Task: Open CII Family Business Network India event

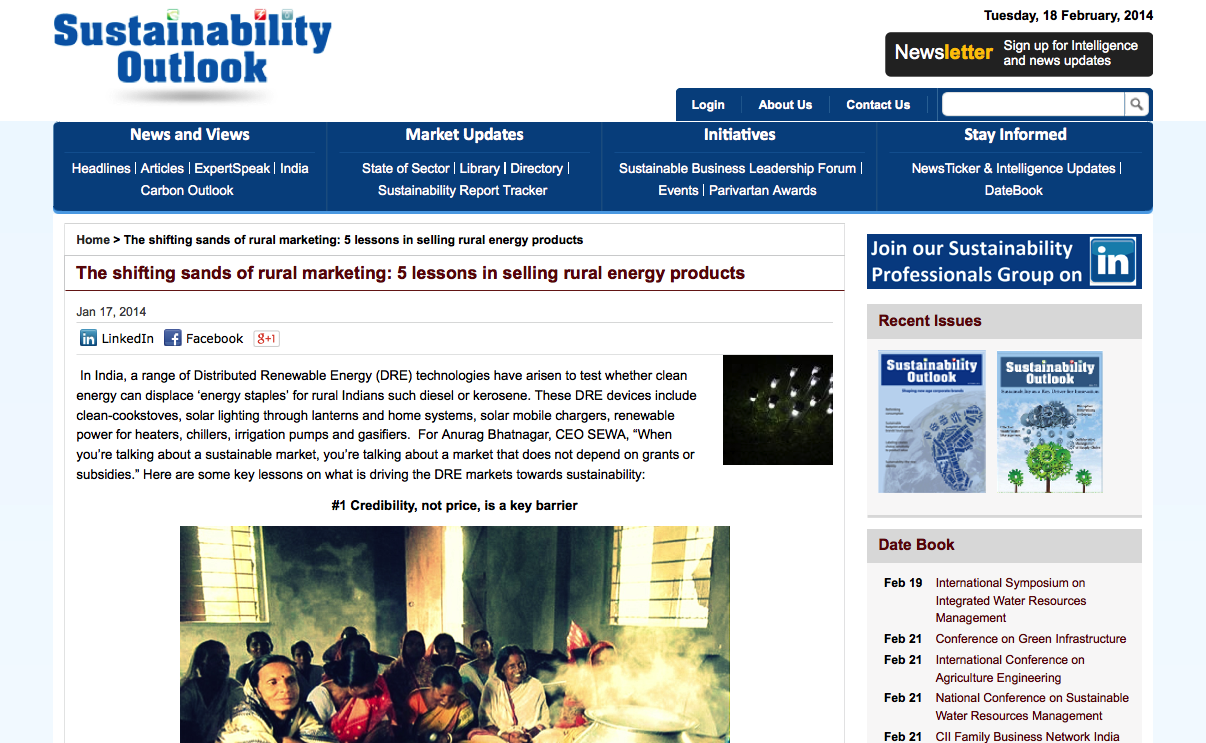Action: [x=1028, y=737]
